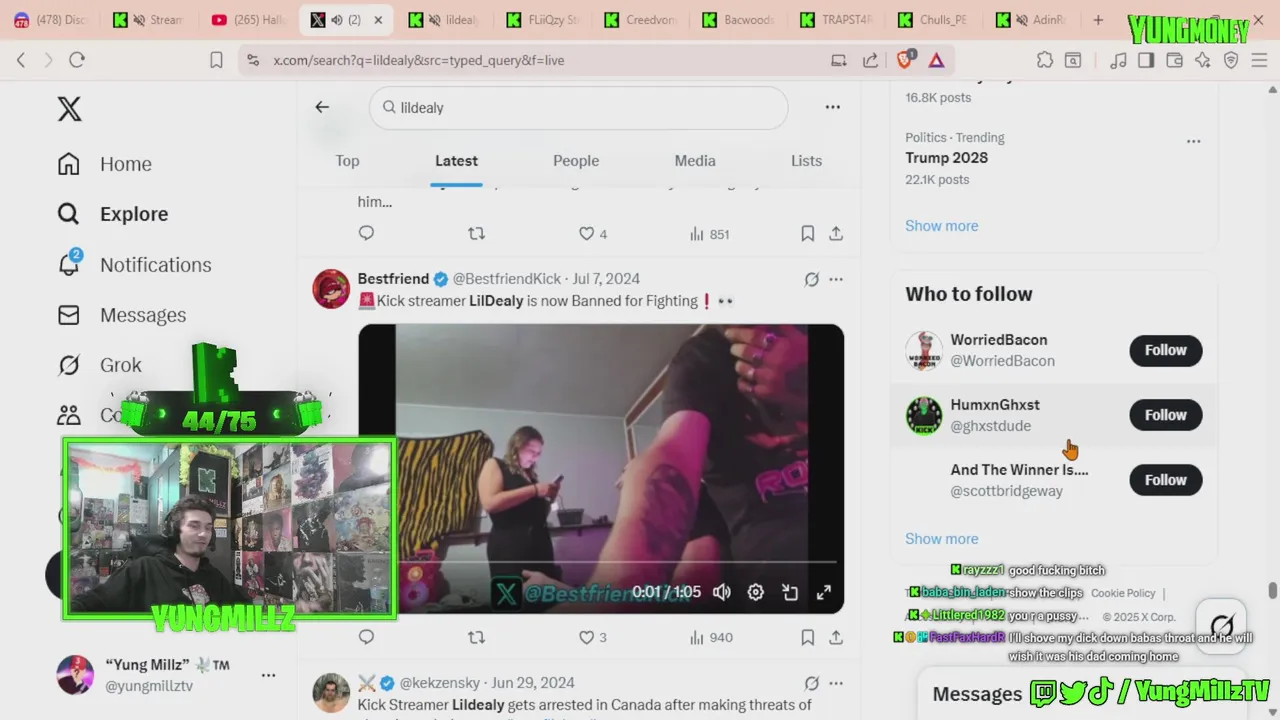This screenshot has width=1280, height=720.
Task: Open more options on kekzensky post
Action: [x=836, y=683]
